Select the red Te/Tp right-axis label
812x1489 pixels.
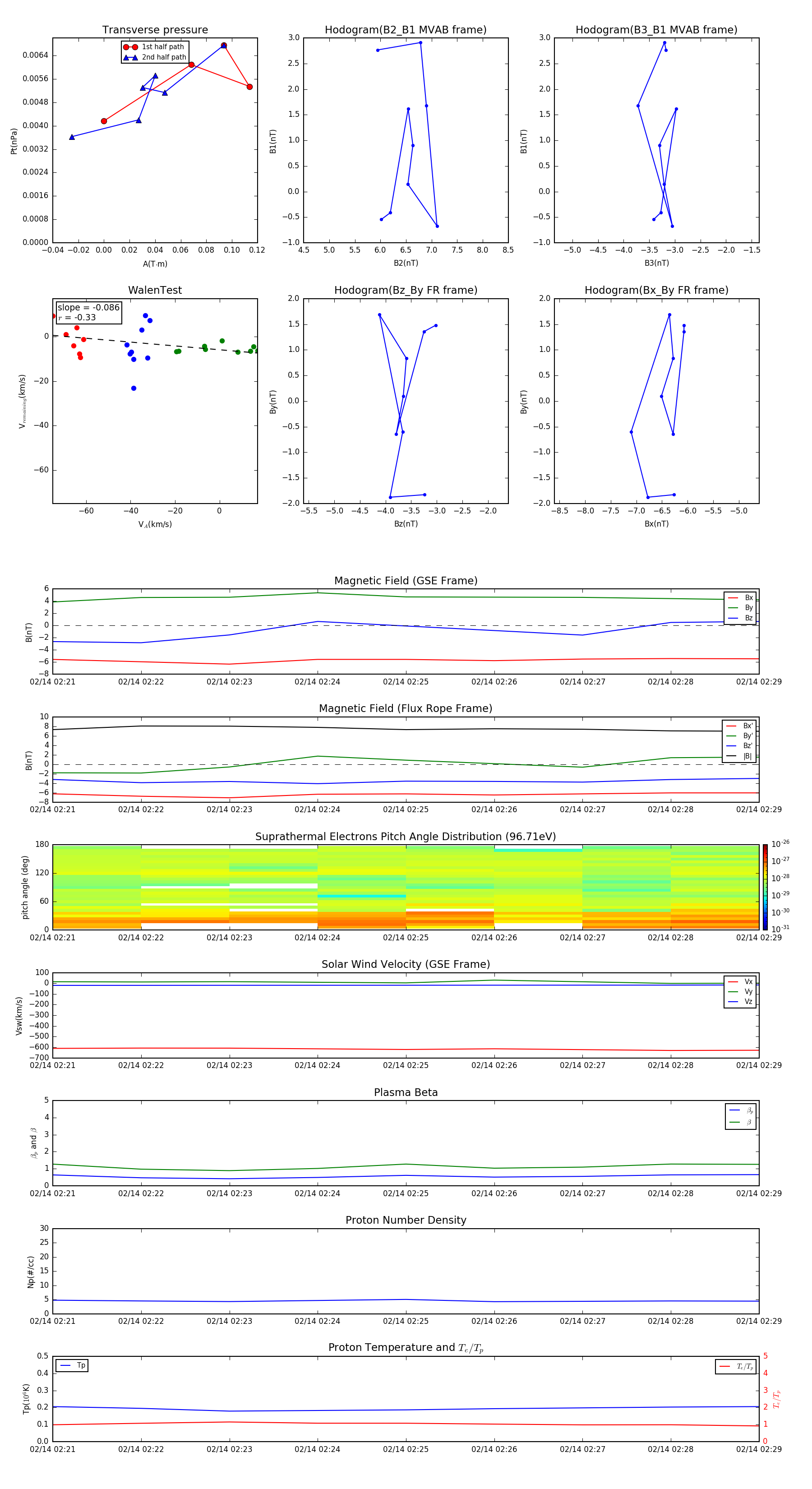[x=777, y=1399]
